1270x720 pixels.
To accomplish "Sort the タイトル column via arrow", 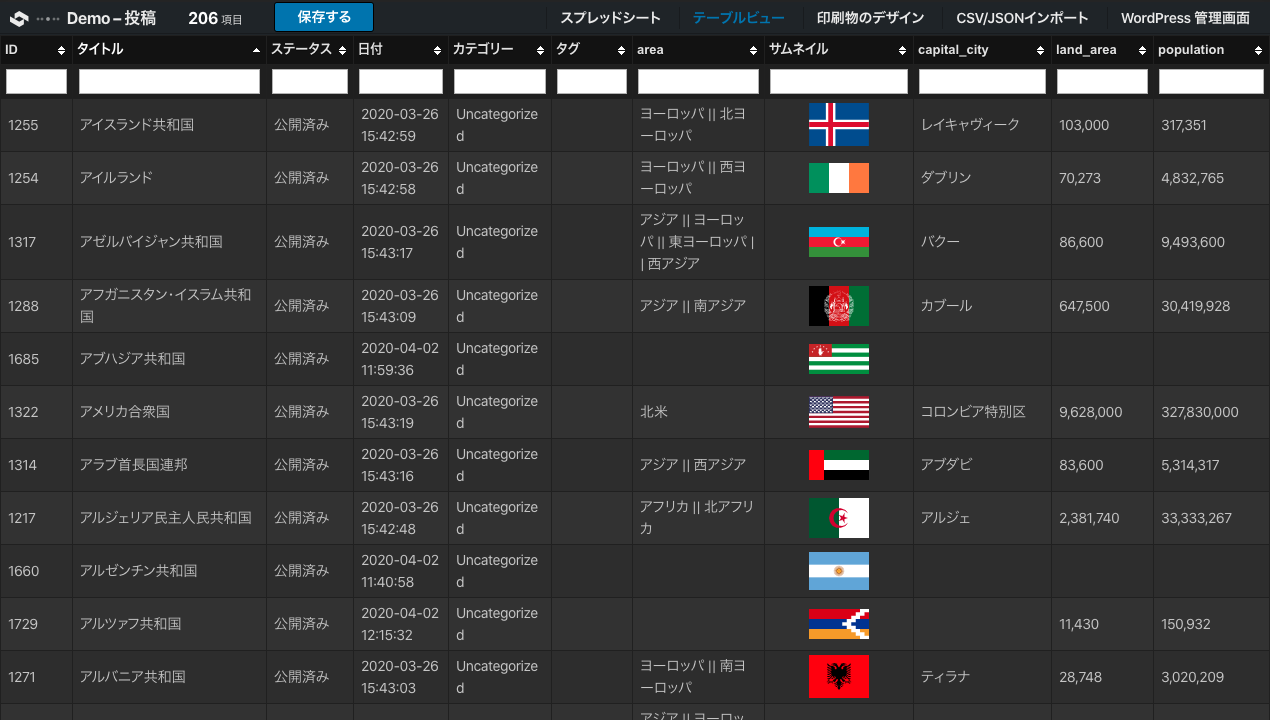I will tap(256, 50).
